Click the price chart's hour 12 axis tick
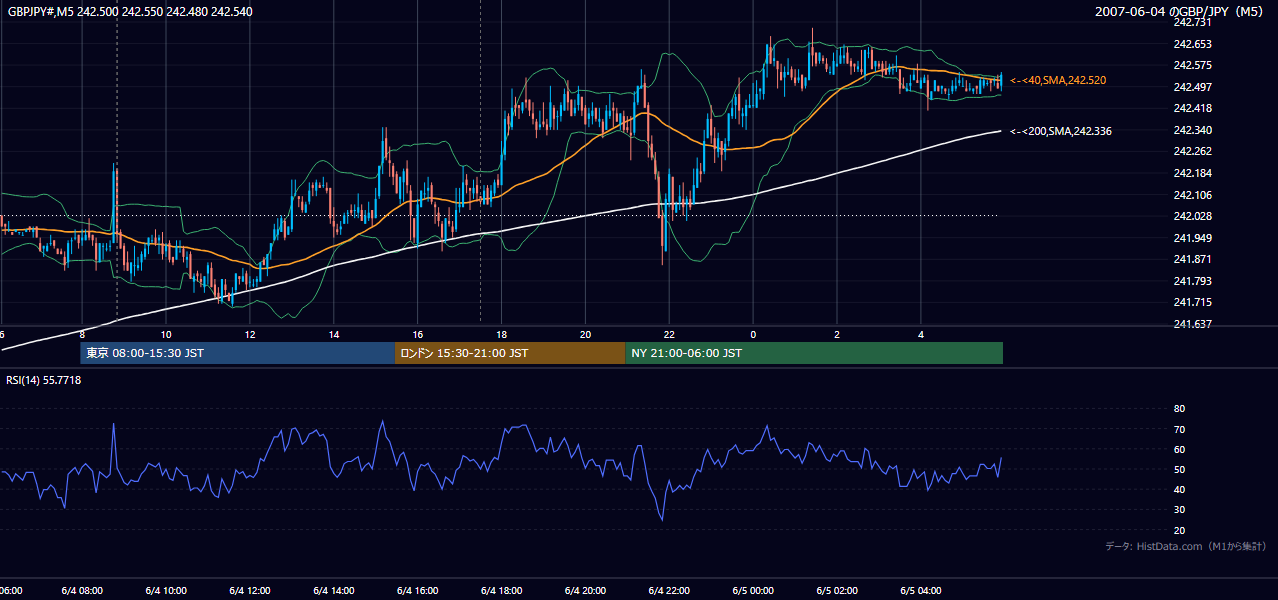Viewport: 1278px width, 600px height. click(250, 334)
